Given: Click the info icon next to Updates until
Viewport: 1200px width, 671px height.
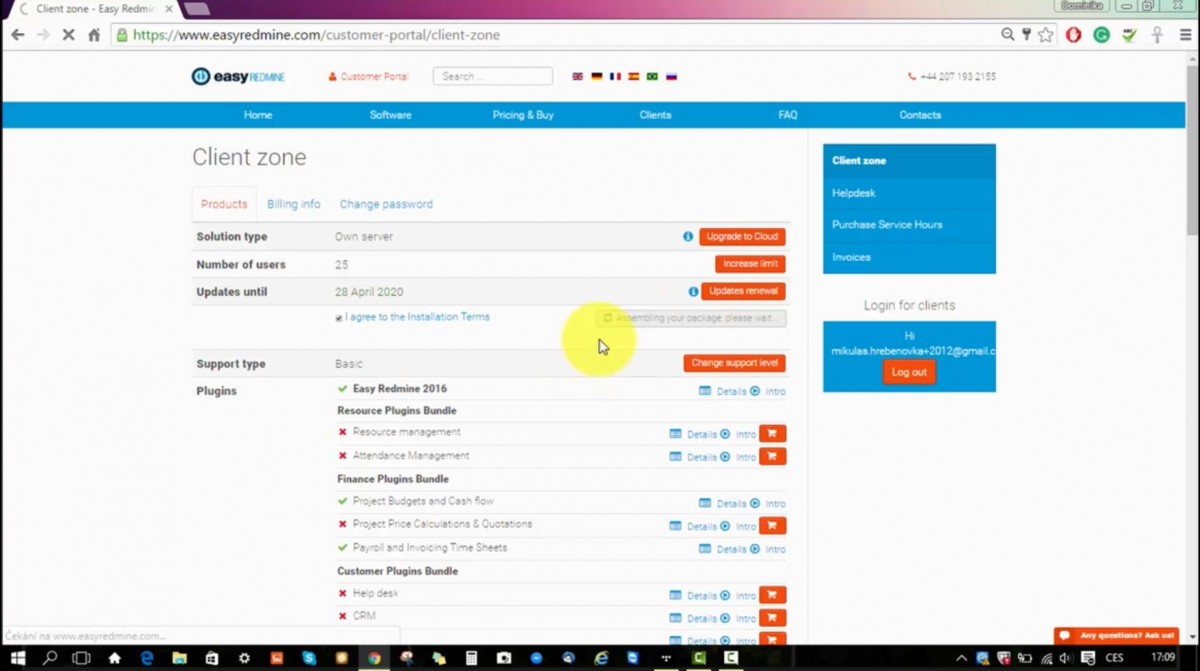Looking at the screenshot, I should pos(694,291).
